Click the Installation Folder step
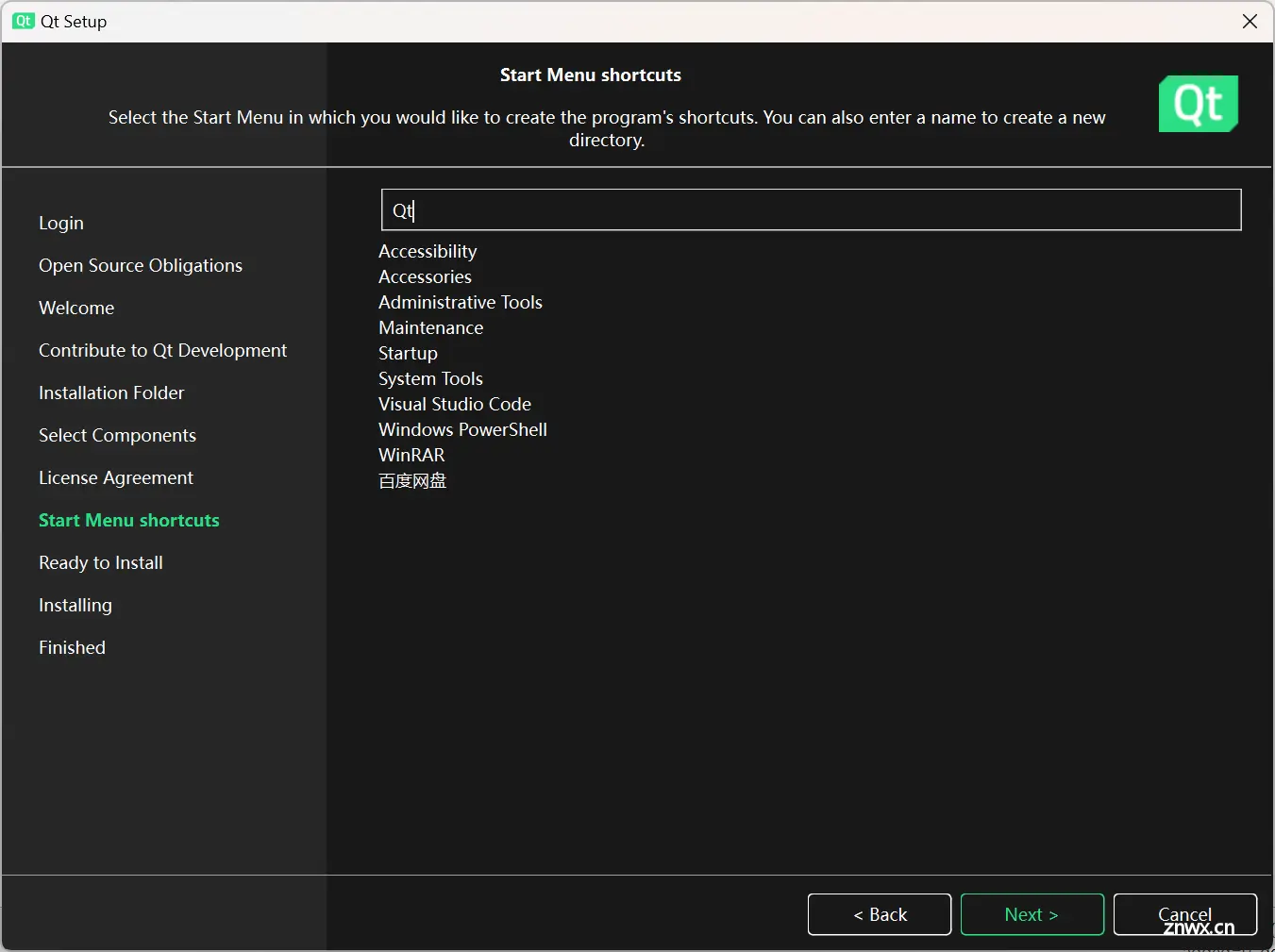 point(111,392)
